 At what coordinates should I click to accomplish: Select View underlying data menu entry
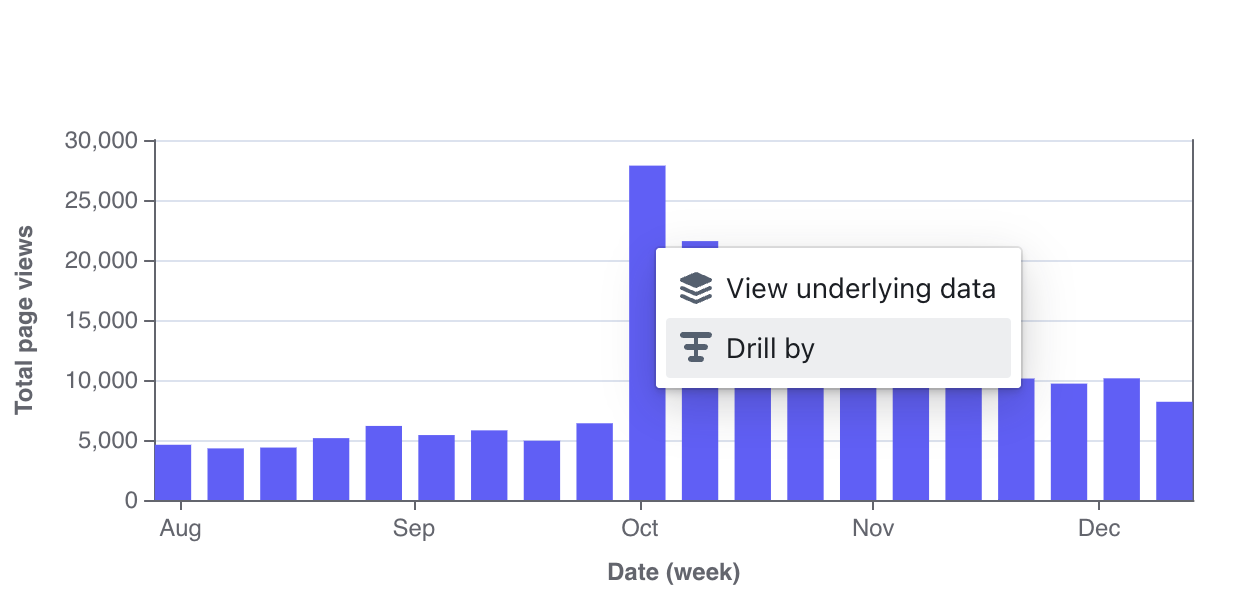click(838, 289)
